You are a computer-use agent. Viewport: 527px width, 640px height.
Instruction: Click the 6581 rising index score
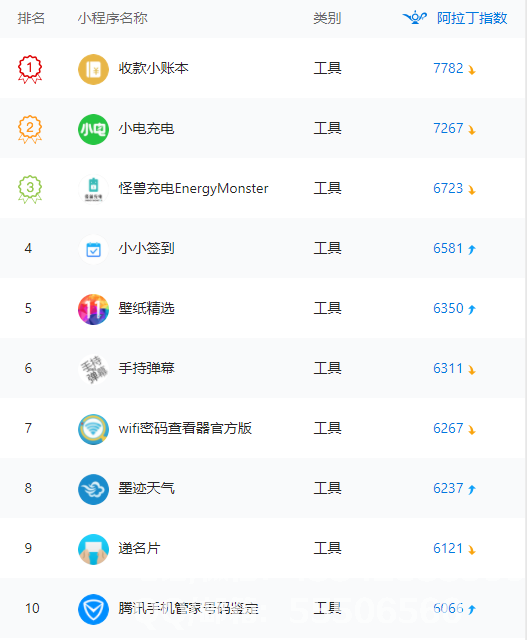click(x=448, y=248)
